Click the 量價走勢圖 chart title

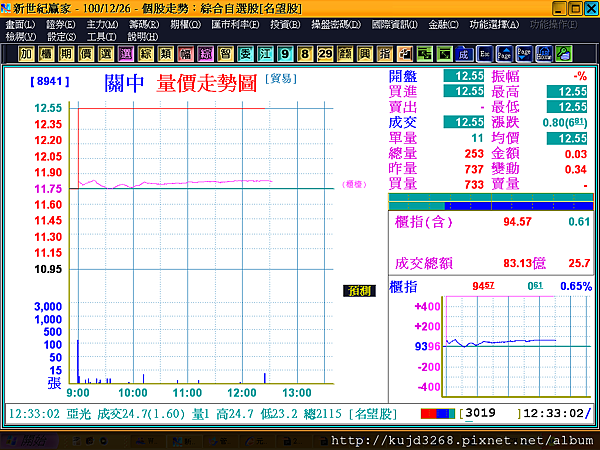click(207, 83)
